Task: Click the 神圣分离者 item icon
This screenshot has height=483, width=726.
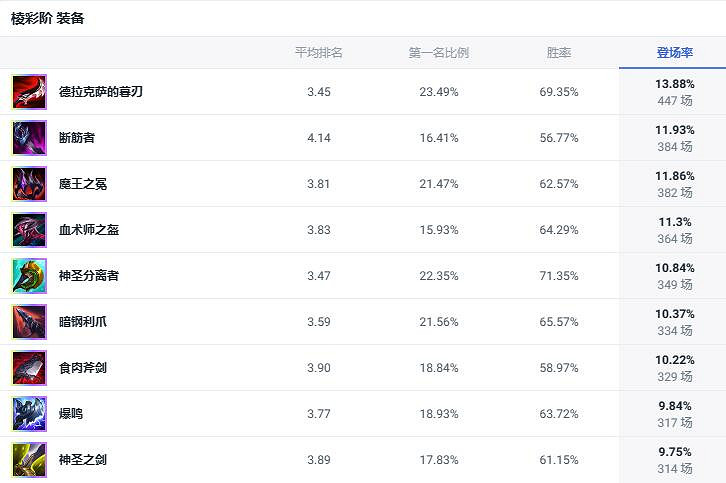Action: click(29, 276)
